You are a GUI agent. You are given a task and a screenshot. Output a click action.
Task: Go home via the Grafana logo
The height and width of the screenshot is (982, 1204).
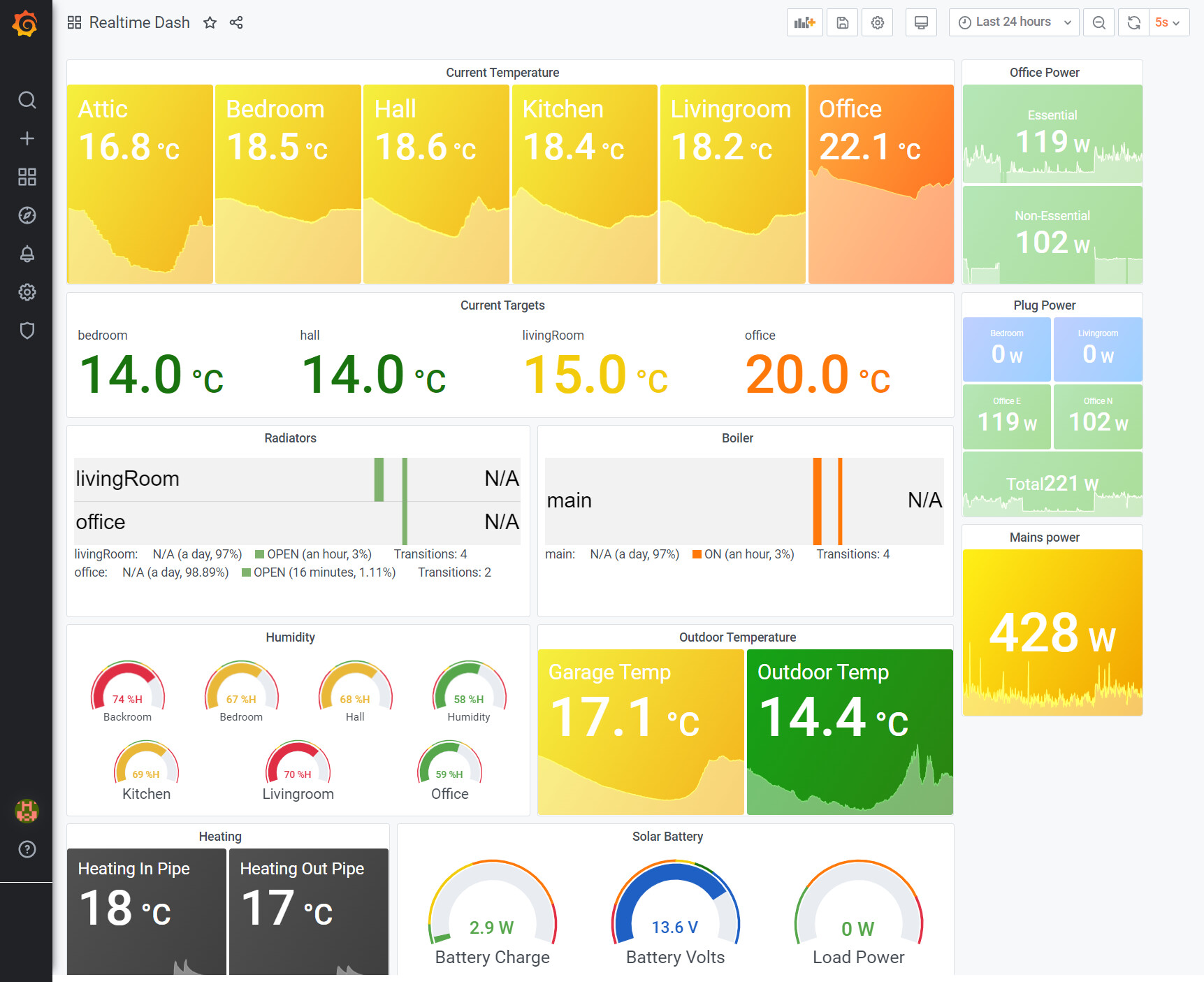coord(26,23)
